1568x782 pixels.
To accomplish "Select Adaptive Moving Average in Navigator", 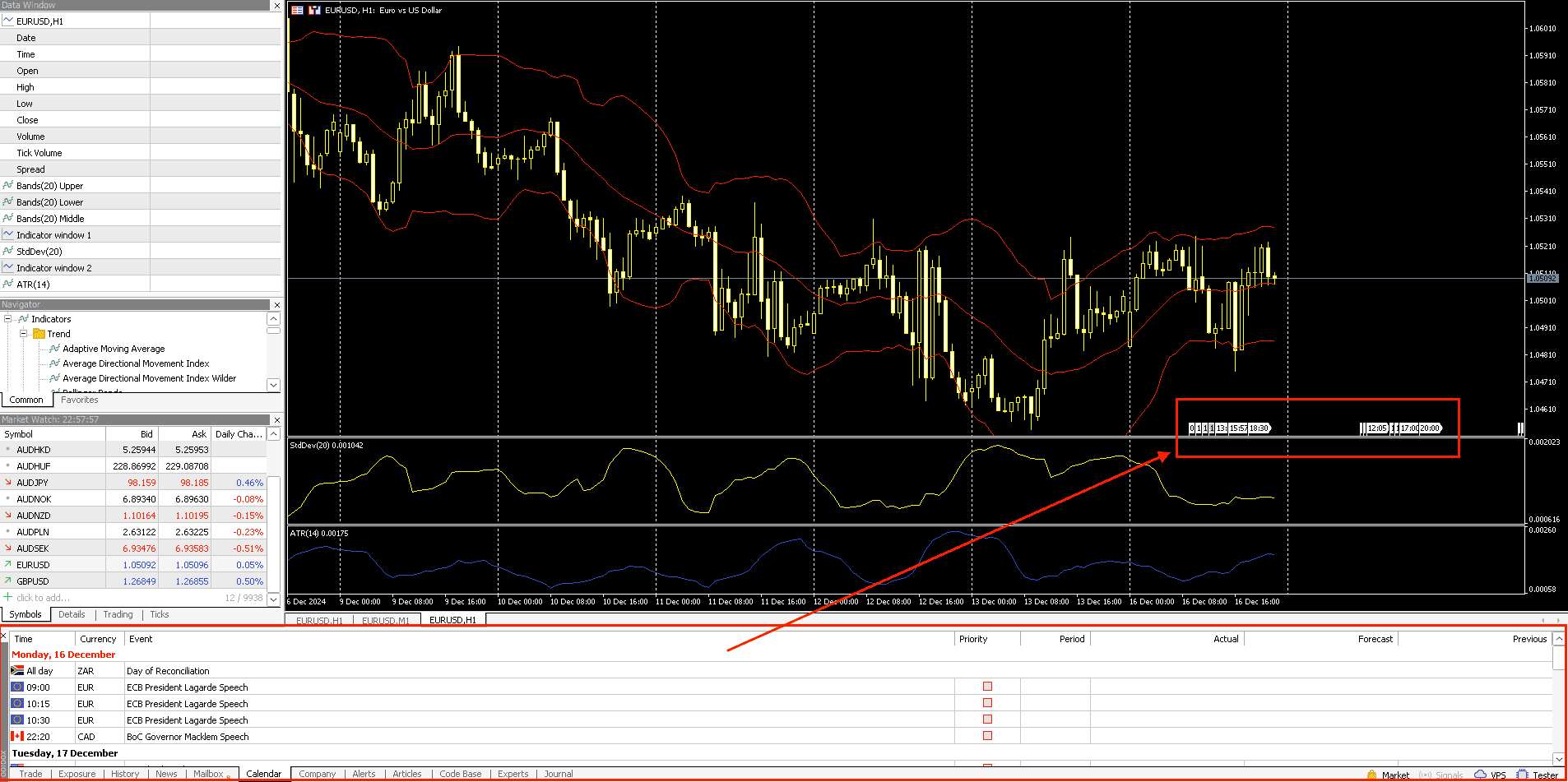I will [113, 348].
